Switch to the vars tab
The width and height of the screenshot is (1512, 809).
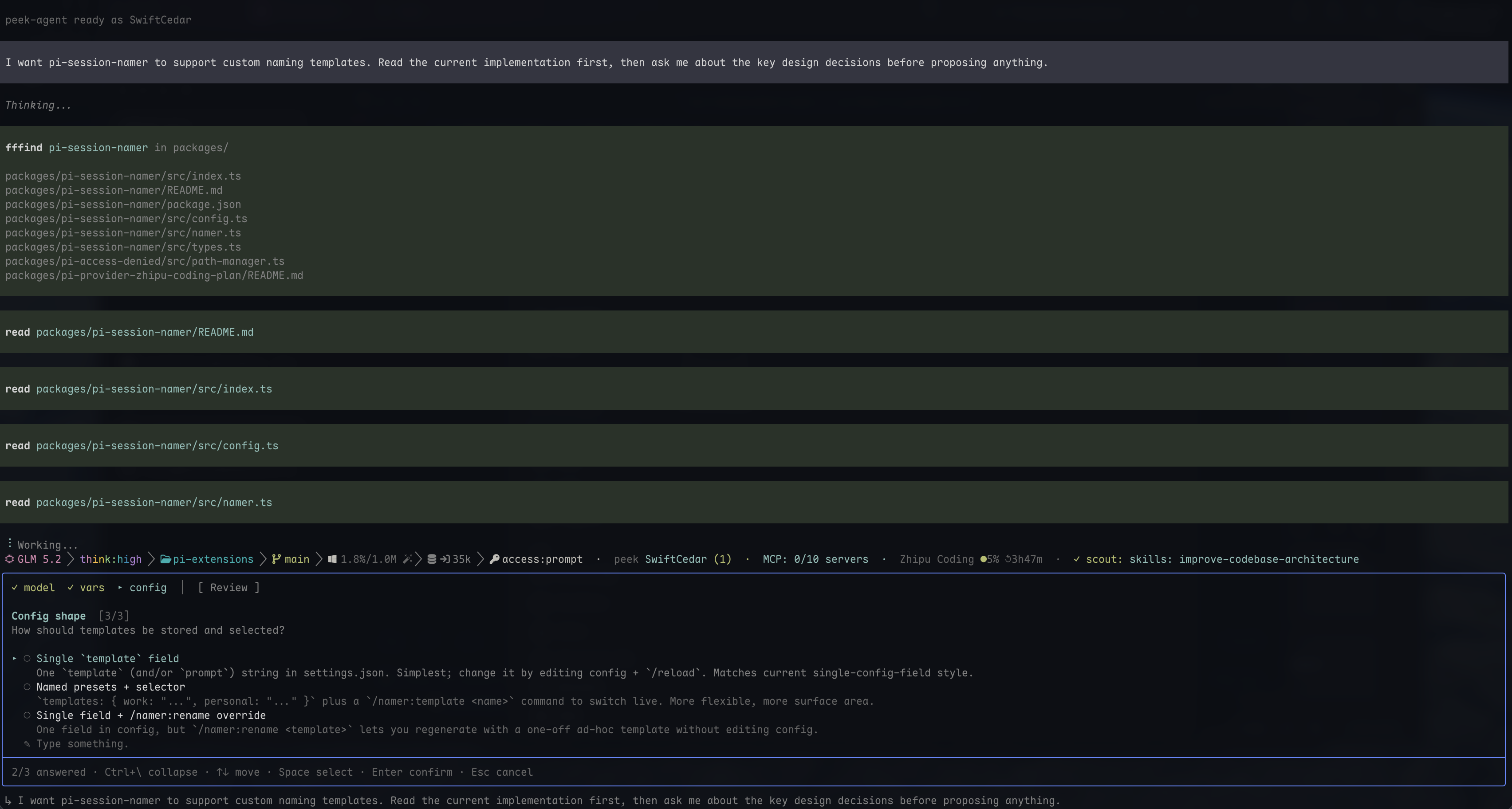[x=92, y=587]
